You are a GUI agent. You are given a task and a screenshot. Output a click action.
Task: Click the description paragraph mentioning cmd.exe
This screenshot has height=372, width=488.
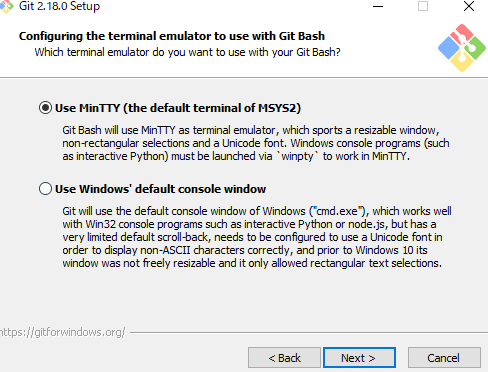click(257, 237)
